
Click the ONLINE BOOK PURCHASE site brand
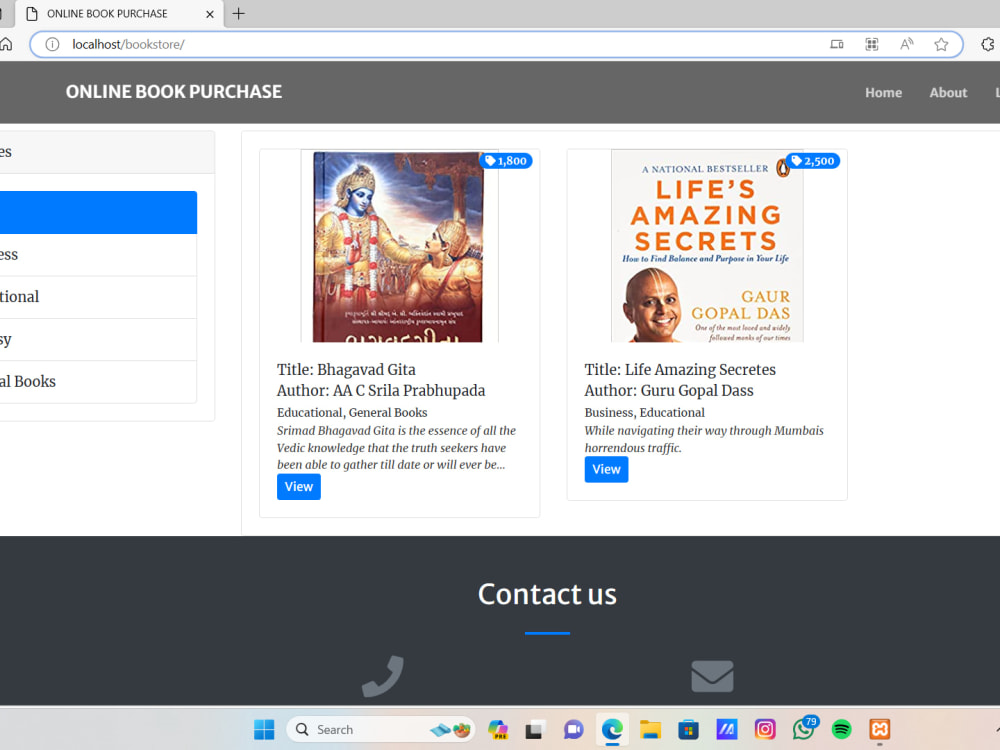coord(173,92)
